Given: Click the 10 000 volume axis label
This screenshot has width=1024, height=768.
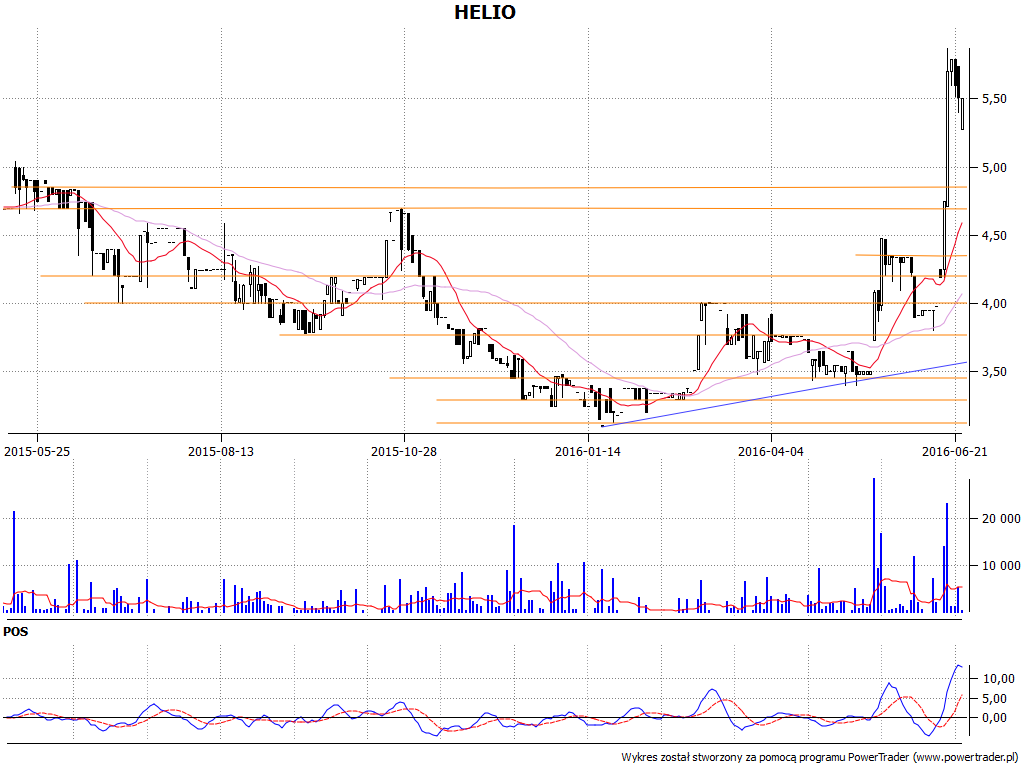Looking at the screenshot, I should [x=1001, y=566].
